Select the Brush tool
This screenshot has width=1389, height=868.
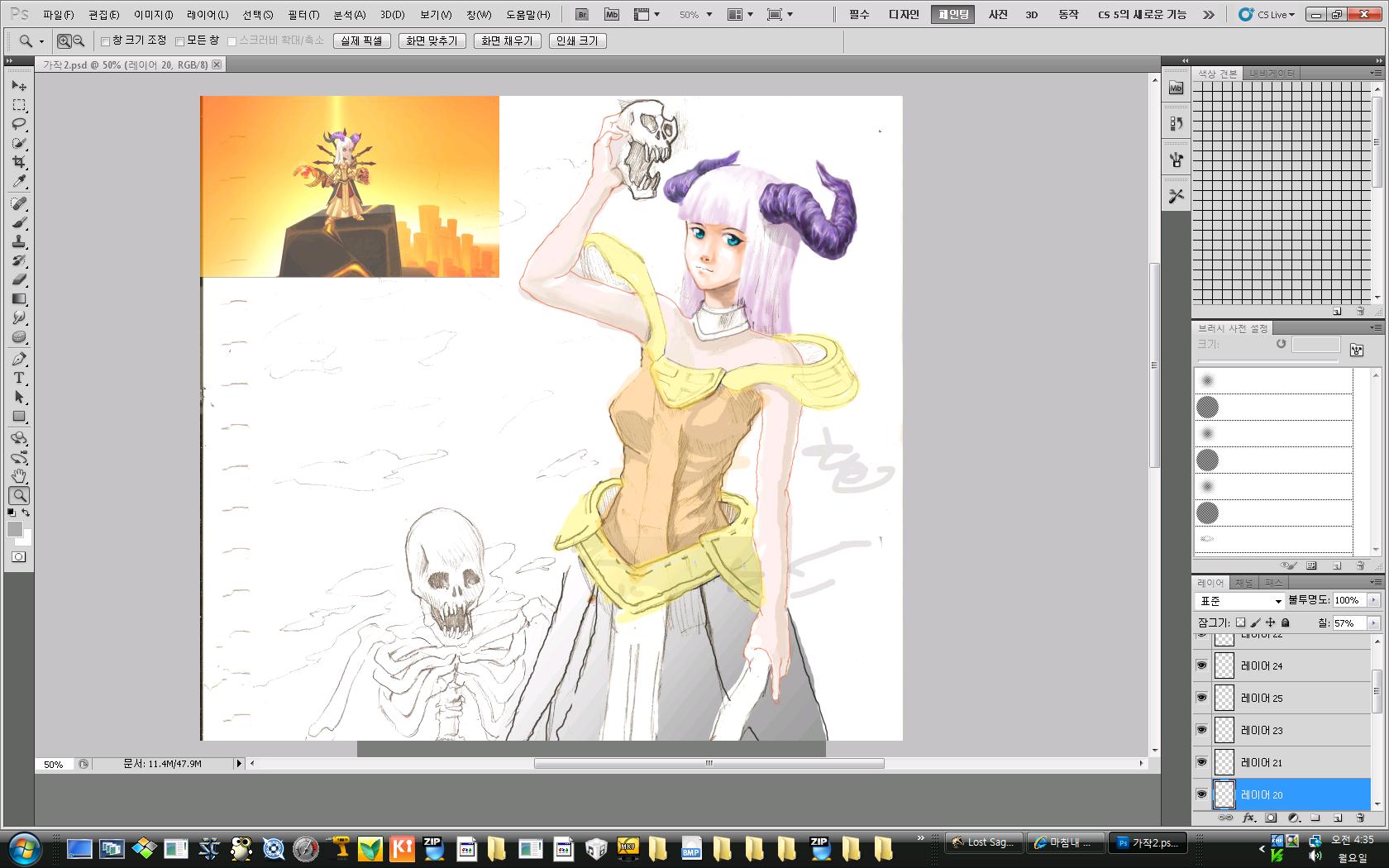click(19, 222)
